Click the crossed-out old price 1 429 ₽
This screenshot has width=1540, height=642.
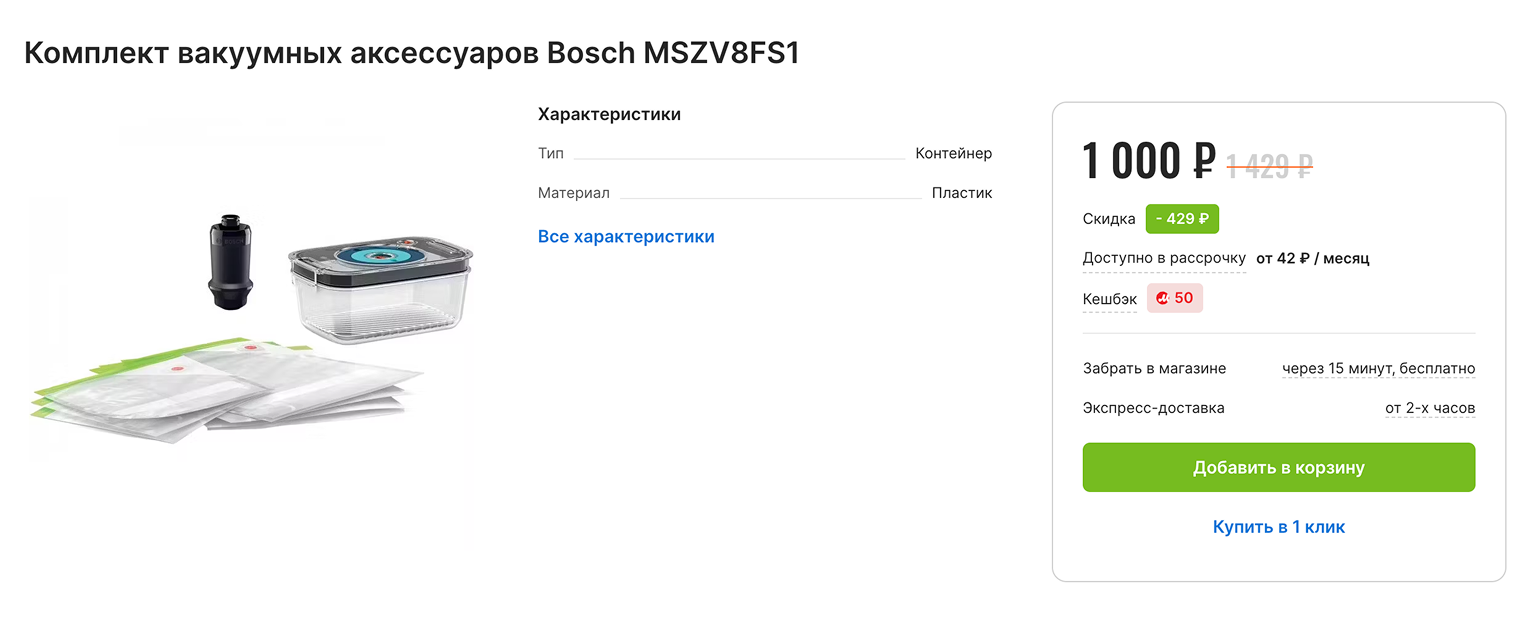click(1269, 166)
